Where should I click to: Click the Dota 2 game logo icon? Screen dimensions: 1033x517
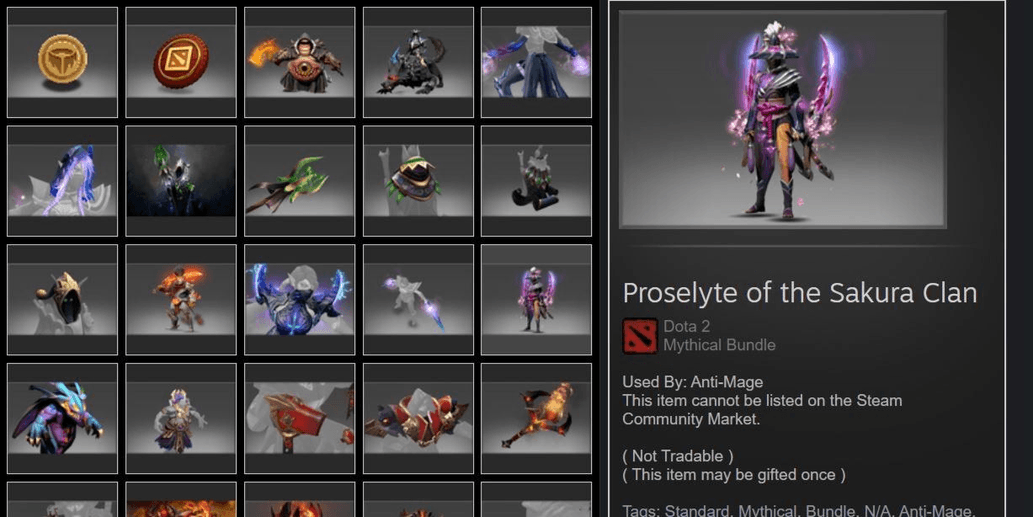point(640,335)
